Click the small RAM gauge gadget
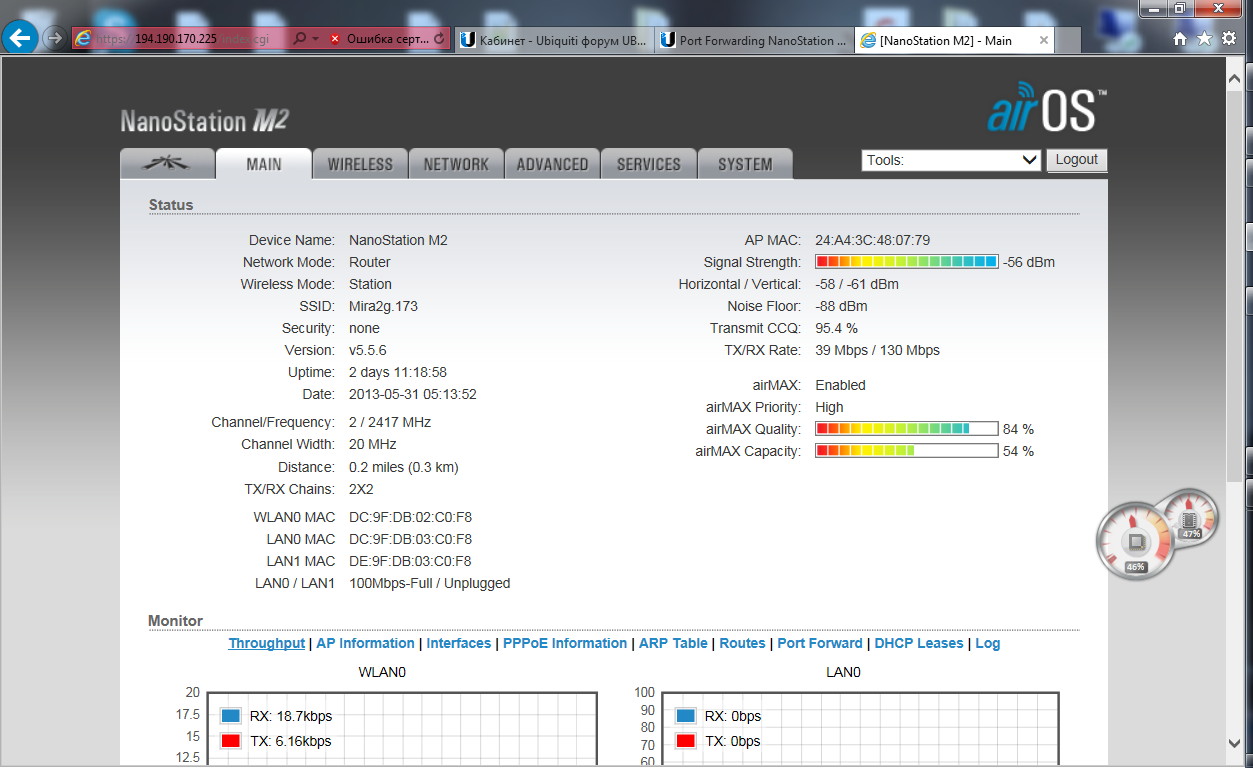Screen dimensions: 1253x768 point(1190,520)
